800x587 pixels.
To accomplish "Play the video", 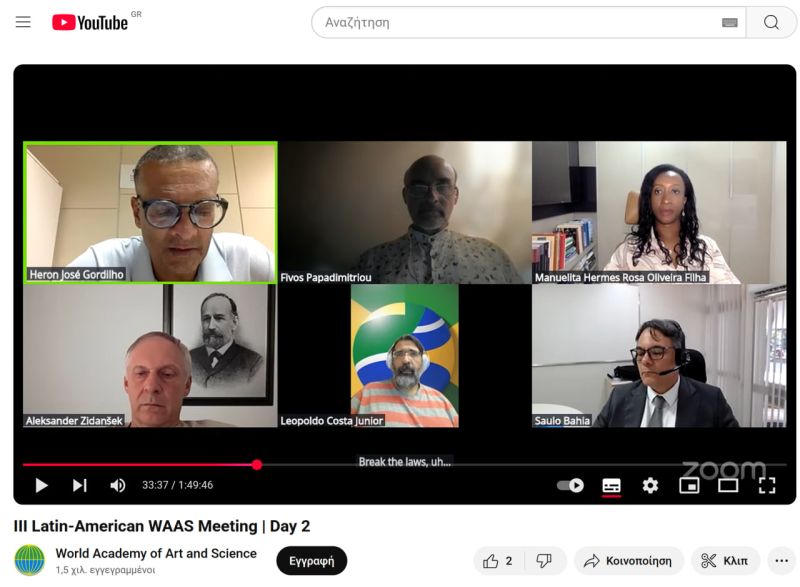I will click(41, 485).
